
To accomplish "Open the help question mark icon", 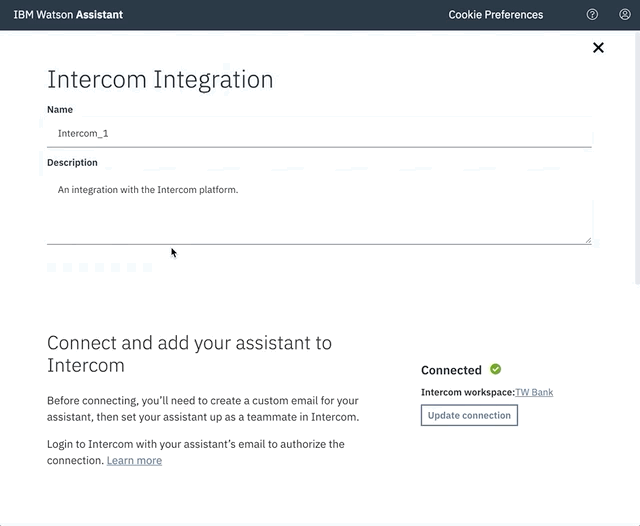I will [592, 15].
